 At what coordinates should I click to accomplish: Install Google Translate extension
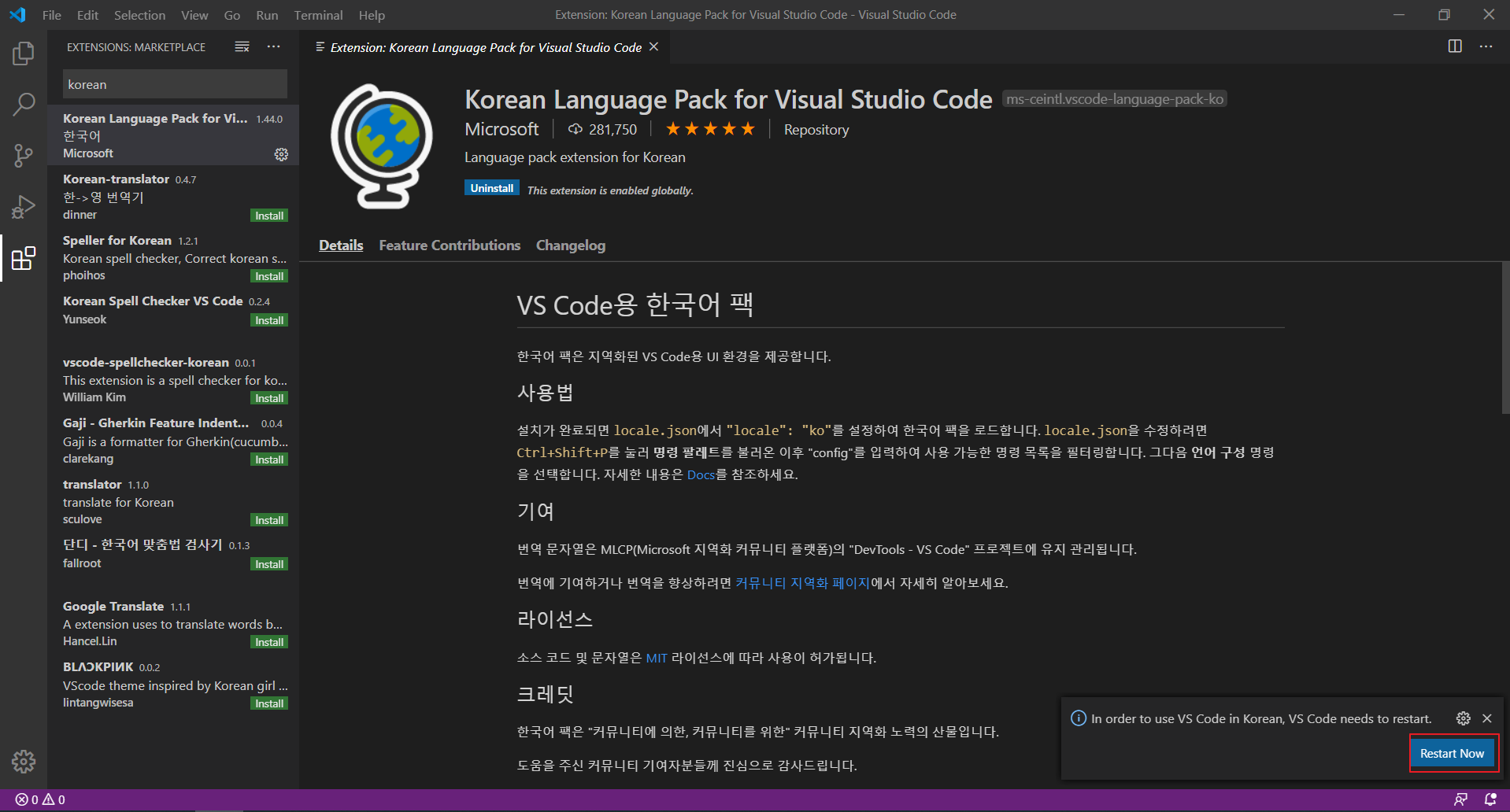[x=269, y=642]
